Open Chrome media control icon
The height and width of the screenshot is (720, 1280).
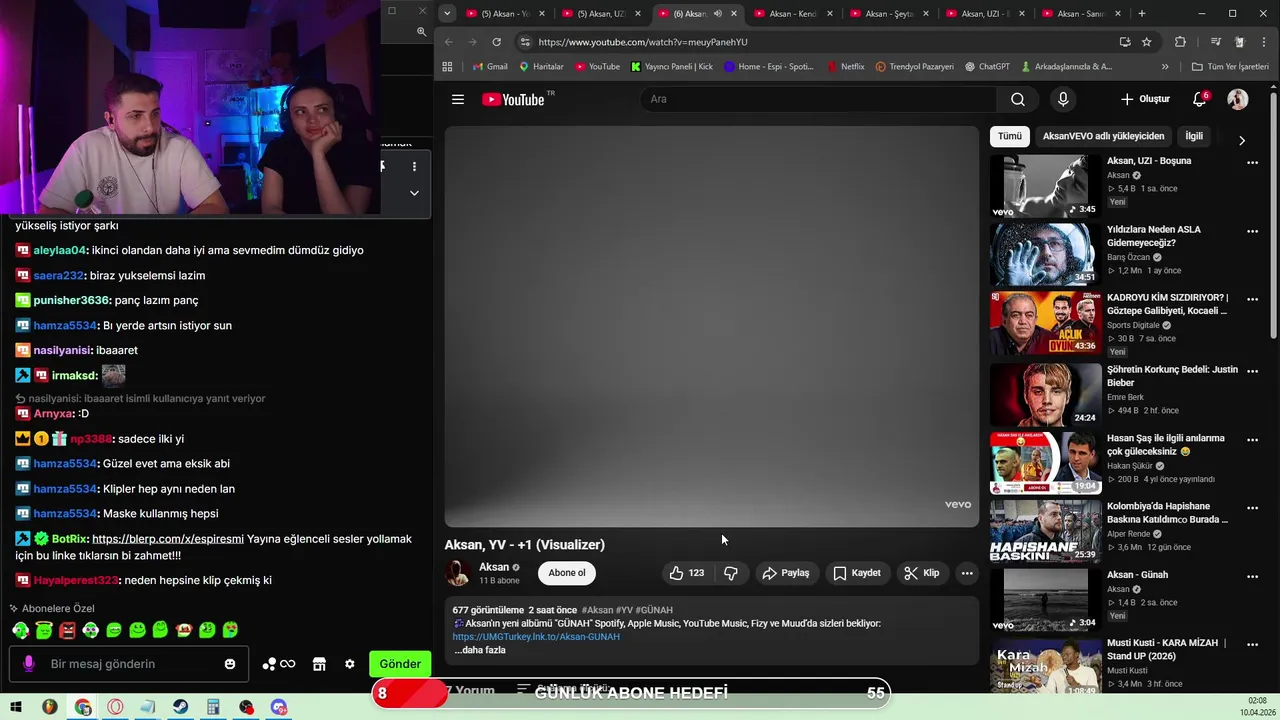click(1215, 42)
